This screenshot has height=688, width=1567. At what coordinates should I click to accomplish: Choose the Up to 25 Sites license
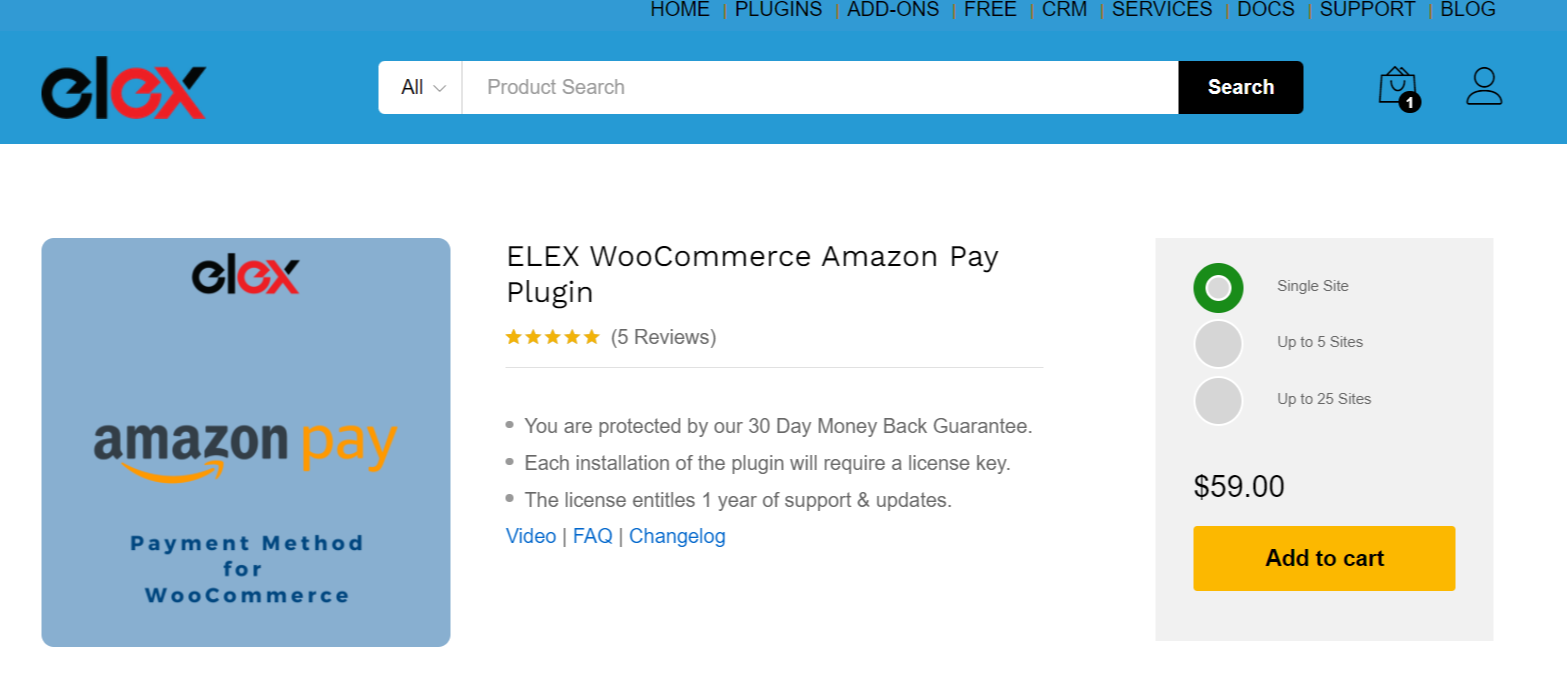1218,401
